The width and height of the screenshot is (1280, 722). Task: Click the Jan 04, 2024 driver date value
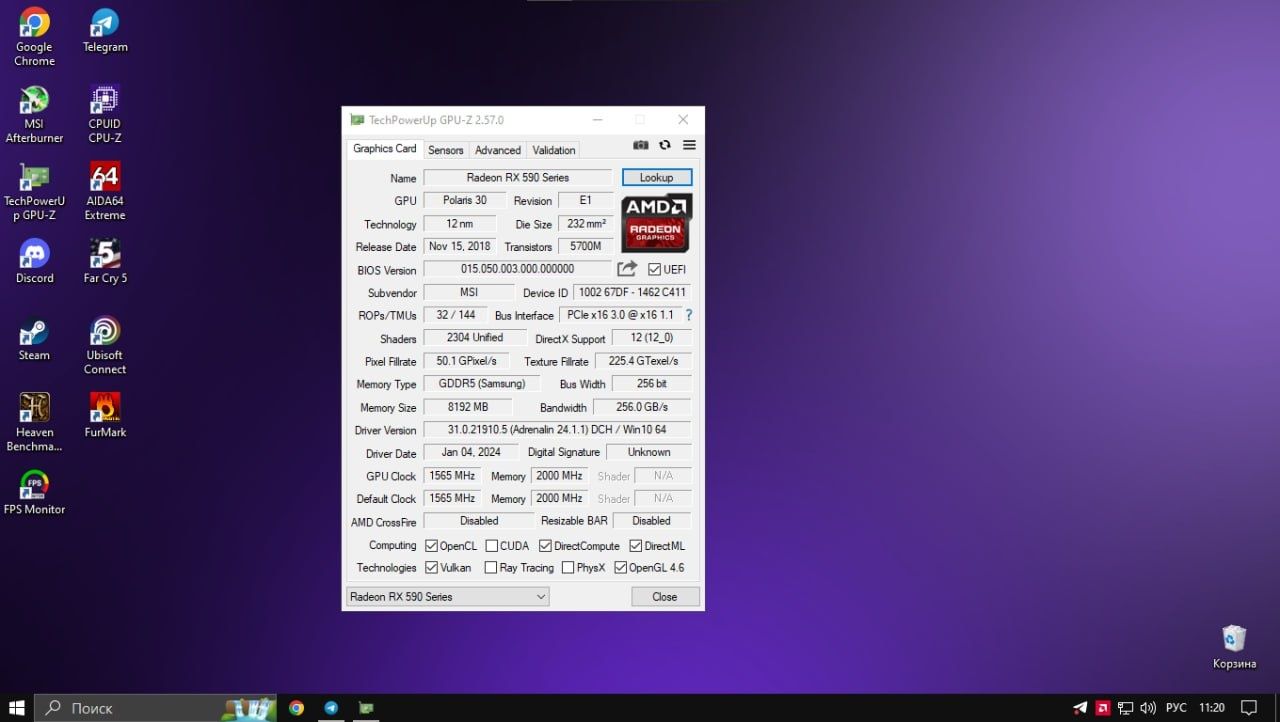pyautogui.click(x=471, y=452)
